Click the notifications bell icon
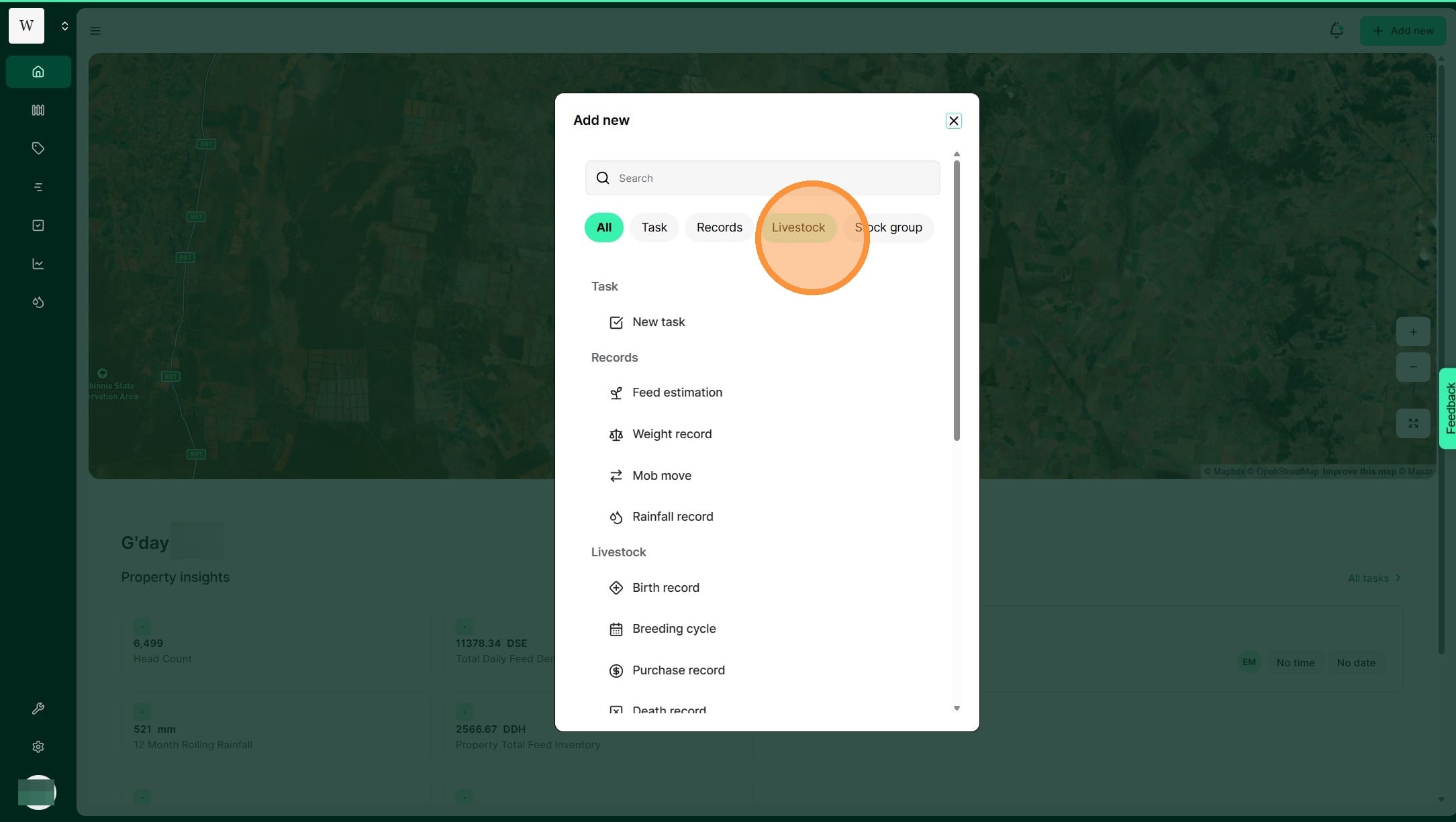This screenshot has height=822, width=1456. pyautogui.click(x=1336, y=30)
